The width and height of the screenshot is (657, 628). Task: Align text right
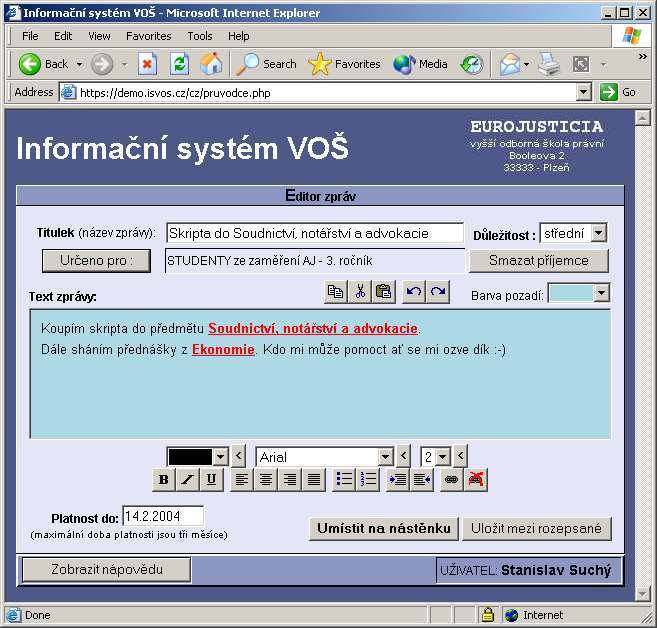290,479
